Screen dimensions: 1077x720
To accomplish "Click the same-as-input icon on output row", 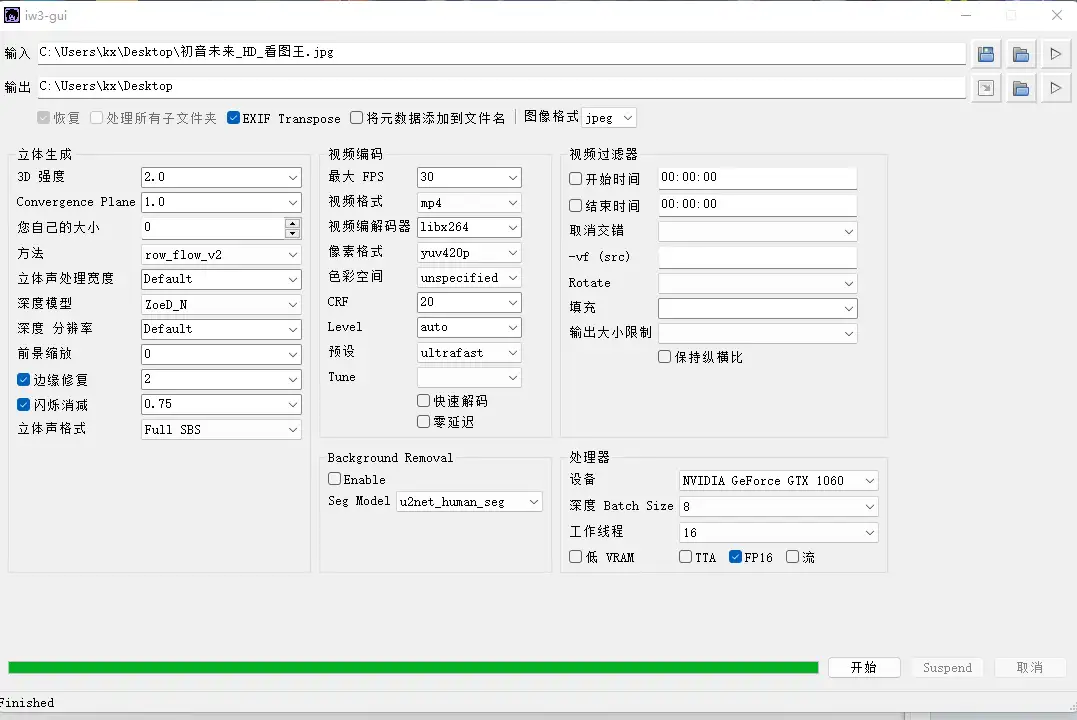I will pyautogui.click(x=986, y=88).
